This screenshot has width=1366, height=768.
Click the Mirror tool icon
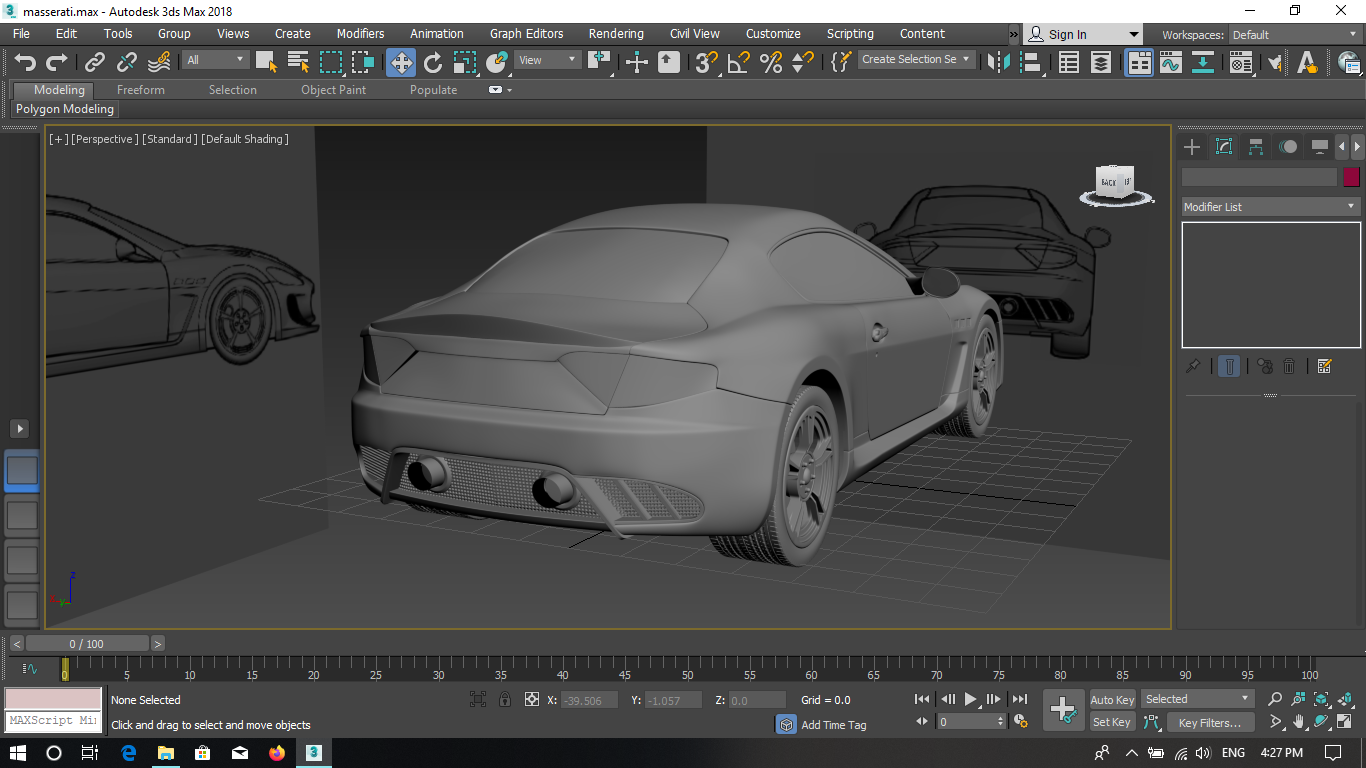coord(997,63)
